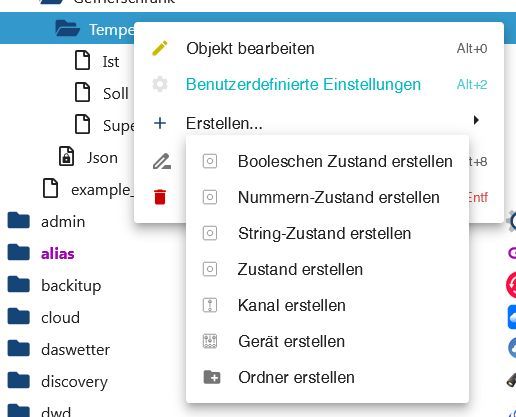
Task: Click the Kanal erstellen channel icon
Action: [210, 305]
